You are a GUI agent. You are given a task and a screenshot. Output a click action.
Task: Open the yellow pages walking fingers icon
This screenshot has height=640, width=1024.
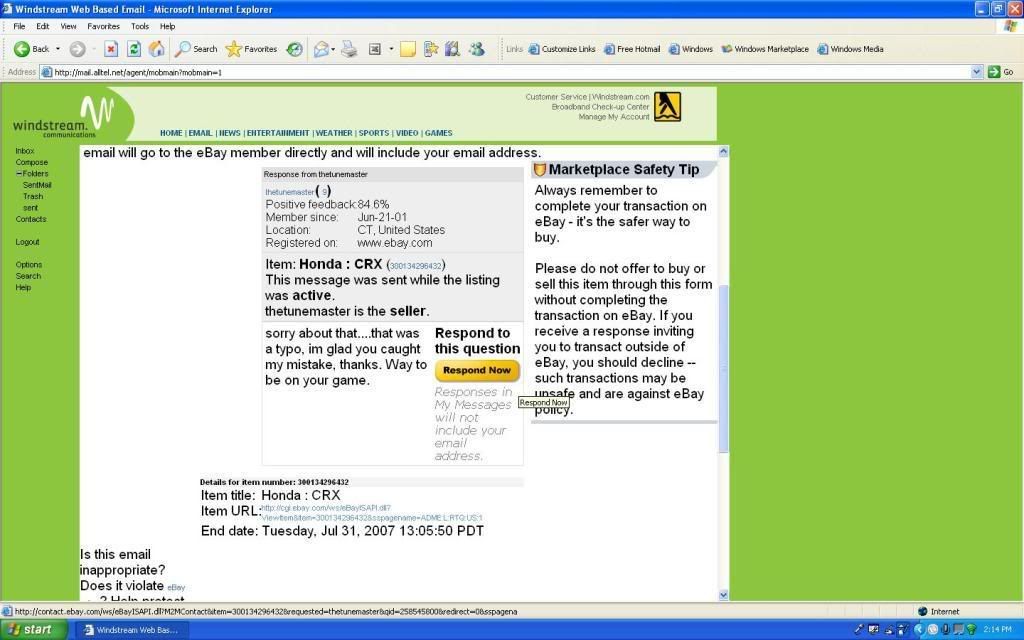click(667, 107)
